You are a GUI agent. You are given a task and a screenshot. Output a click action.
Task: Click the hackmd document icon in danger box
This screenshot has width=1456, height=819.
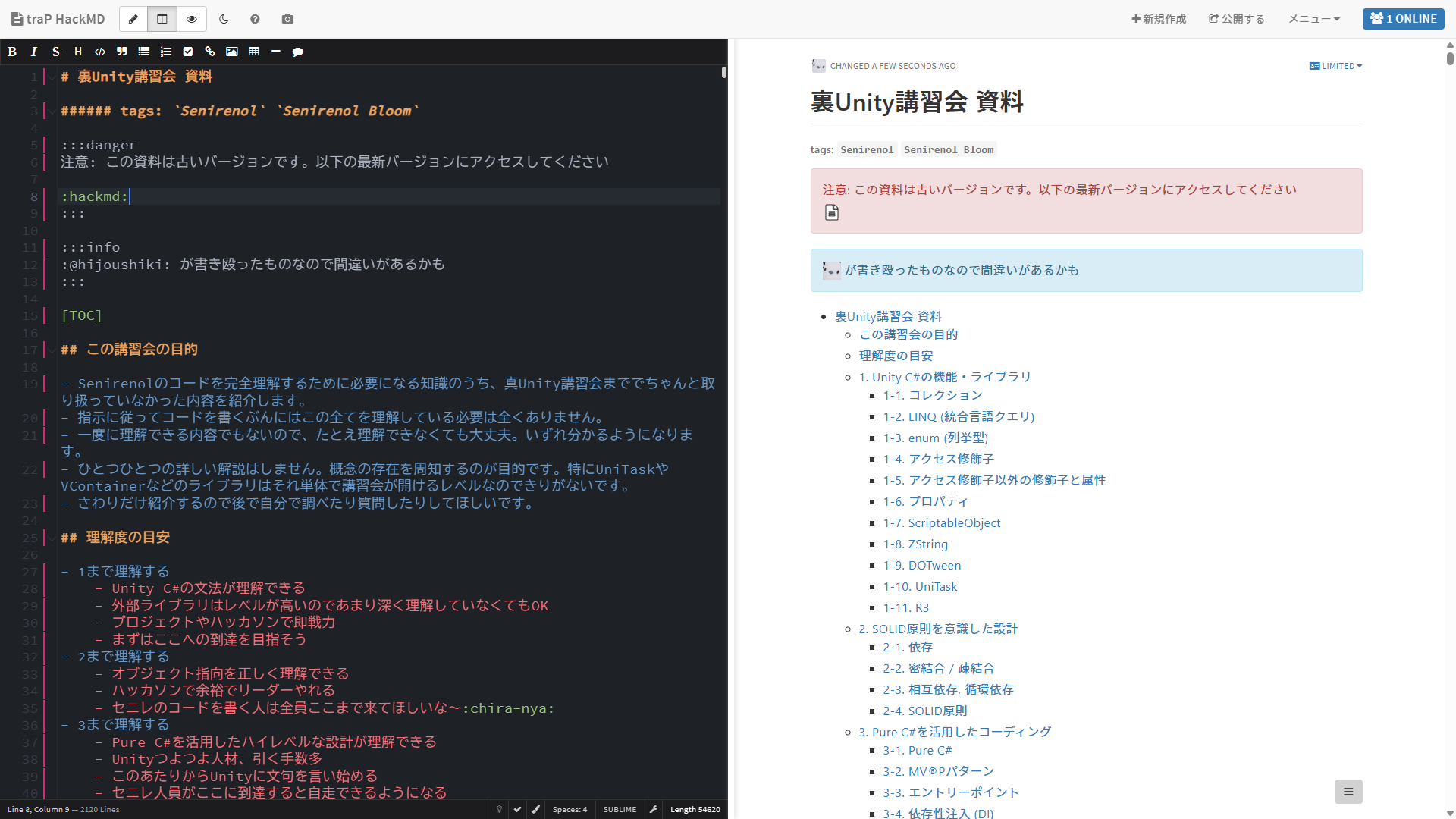pos(832,212)
